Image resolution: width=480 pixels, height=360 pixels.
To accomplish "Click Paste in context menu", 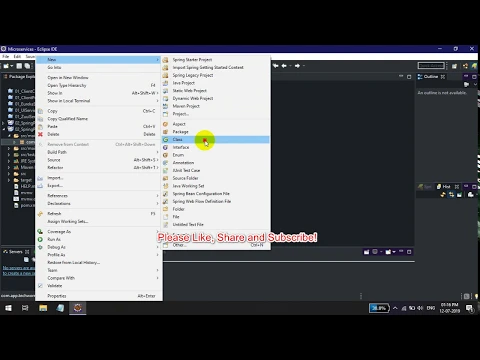I will click(x=99, y=127).
